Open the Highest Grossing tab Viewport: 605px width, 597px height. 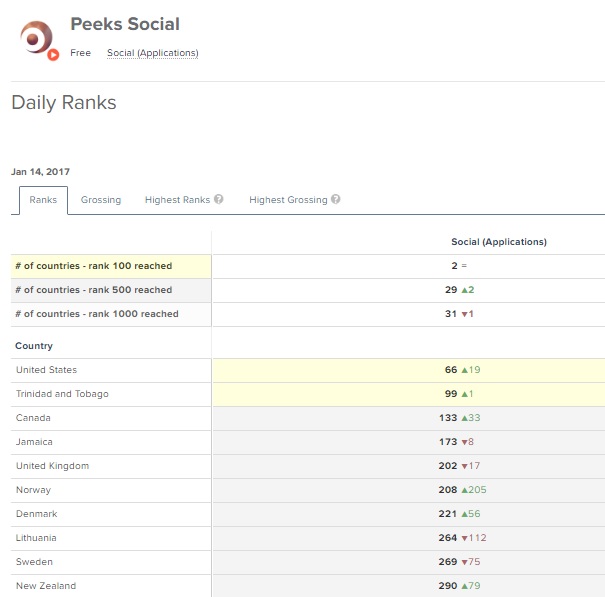[288, 200]
